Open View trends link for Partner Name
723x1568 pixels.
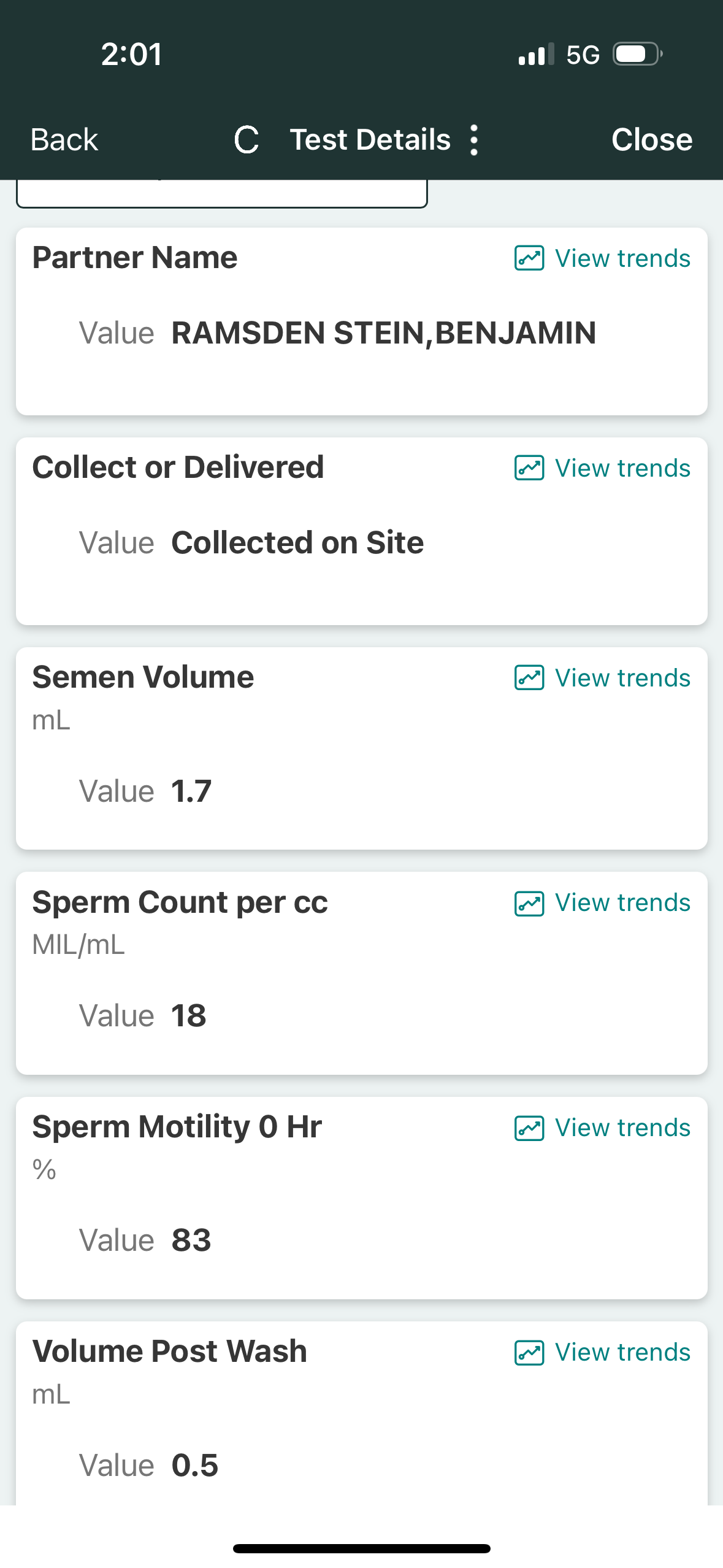point(622,258)
